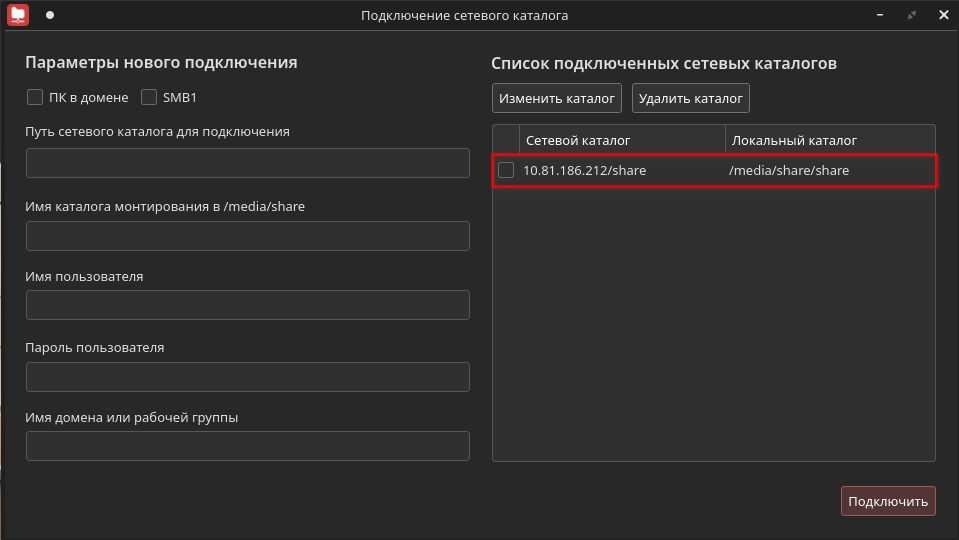Close the network catalog connection window
This screenshot has height=540, width=959.
(943, 15)
